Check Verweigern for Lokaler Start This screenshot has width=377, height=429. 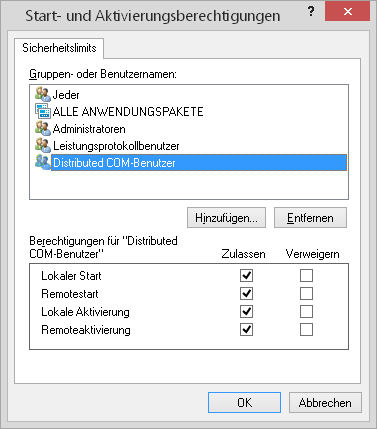pos(306,276)
